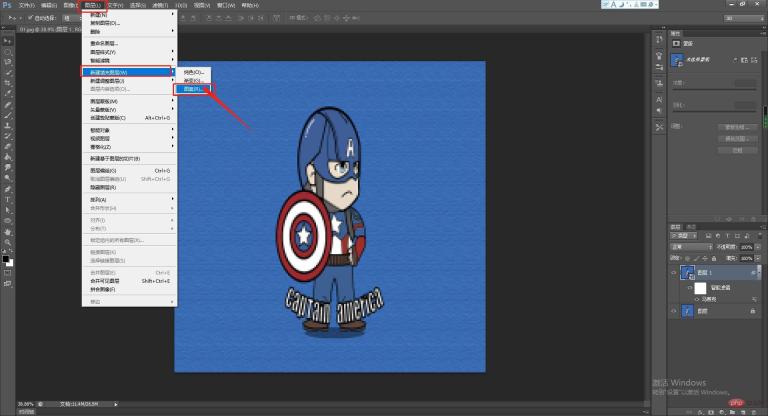Select the Lasso tool in the toolbox
The height and width of the screenshot is (416, 768).
[7, 61]
